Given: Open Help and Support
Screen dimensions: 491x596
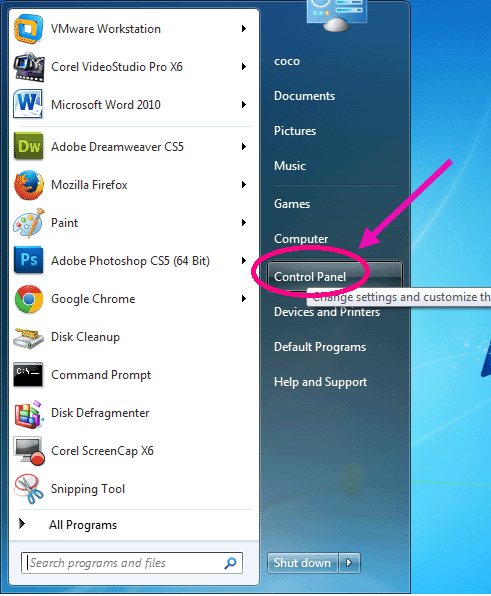Looking at the screenshot, I should 320,382.
